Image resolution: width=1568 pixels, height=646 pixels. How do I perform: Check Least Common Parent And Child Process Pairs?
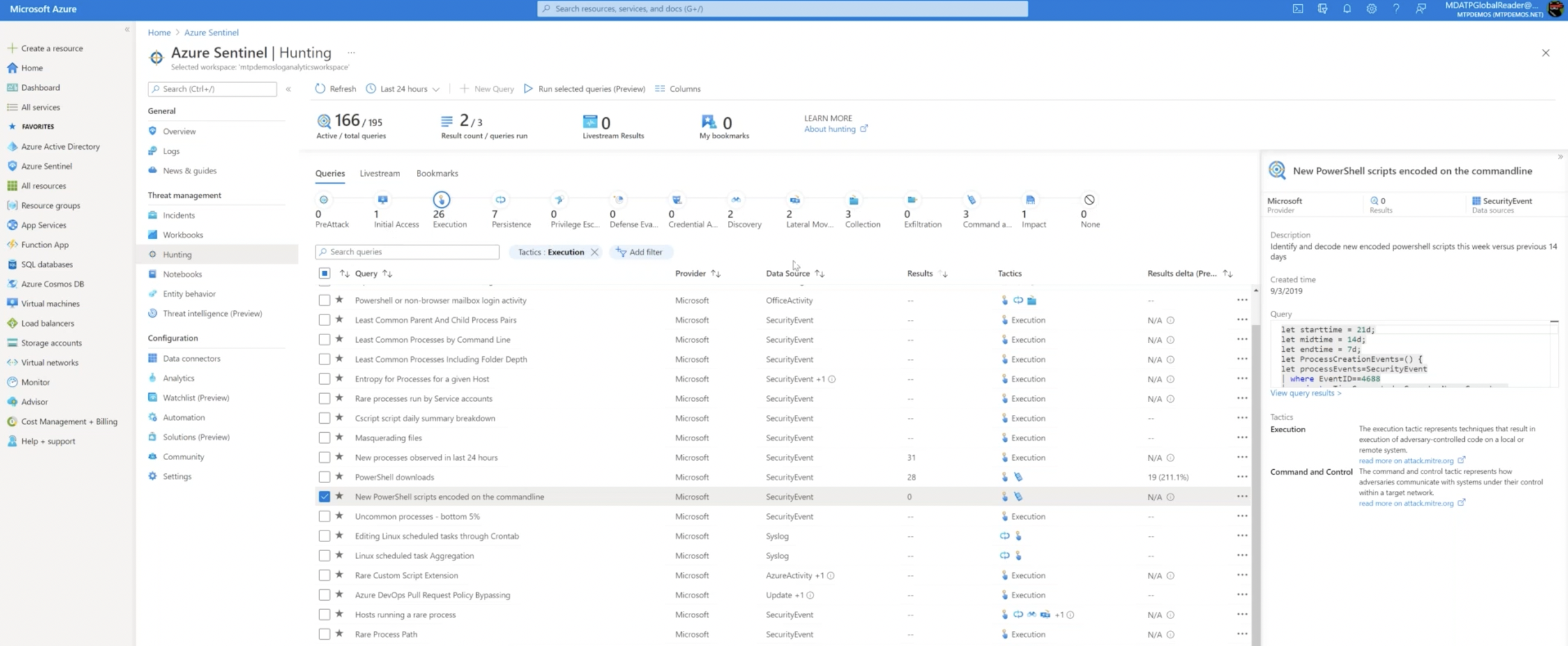[x=325, y=319]
